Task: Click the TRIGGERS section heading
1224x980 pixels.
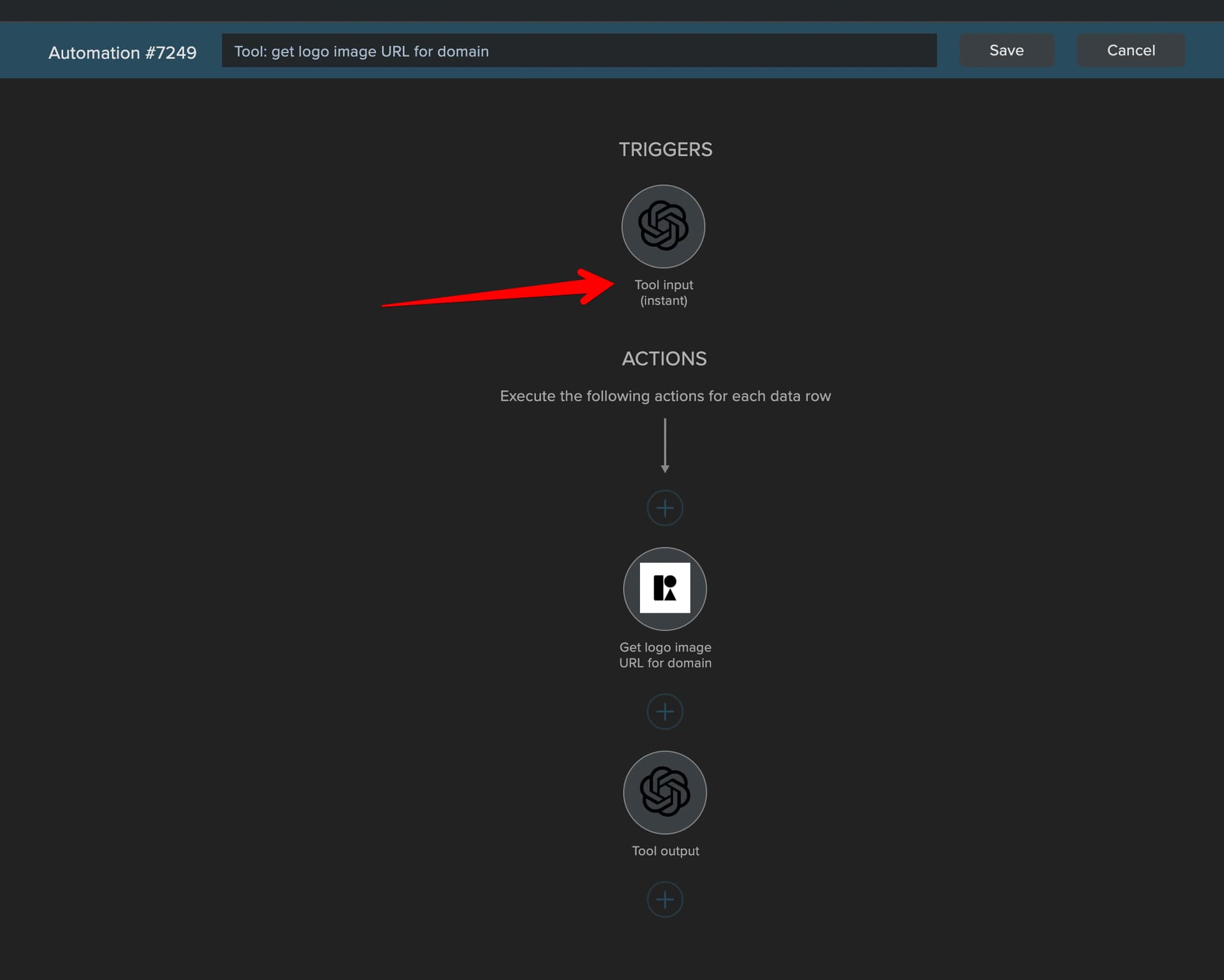Action: tap(665, 149)
